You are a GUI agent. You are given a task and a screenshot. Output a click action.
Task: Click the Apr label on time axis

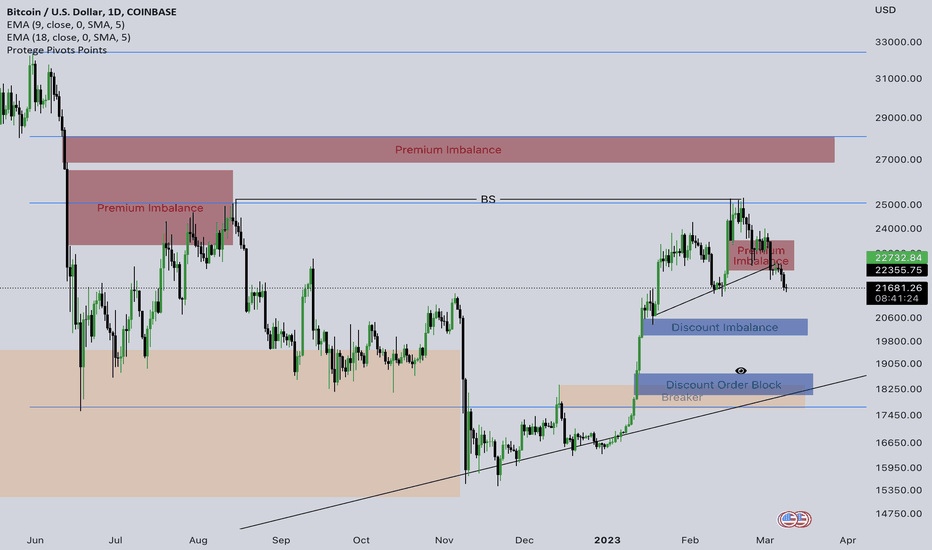848,540
